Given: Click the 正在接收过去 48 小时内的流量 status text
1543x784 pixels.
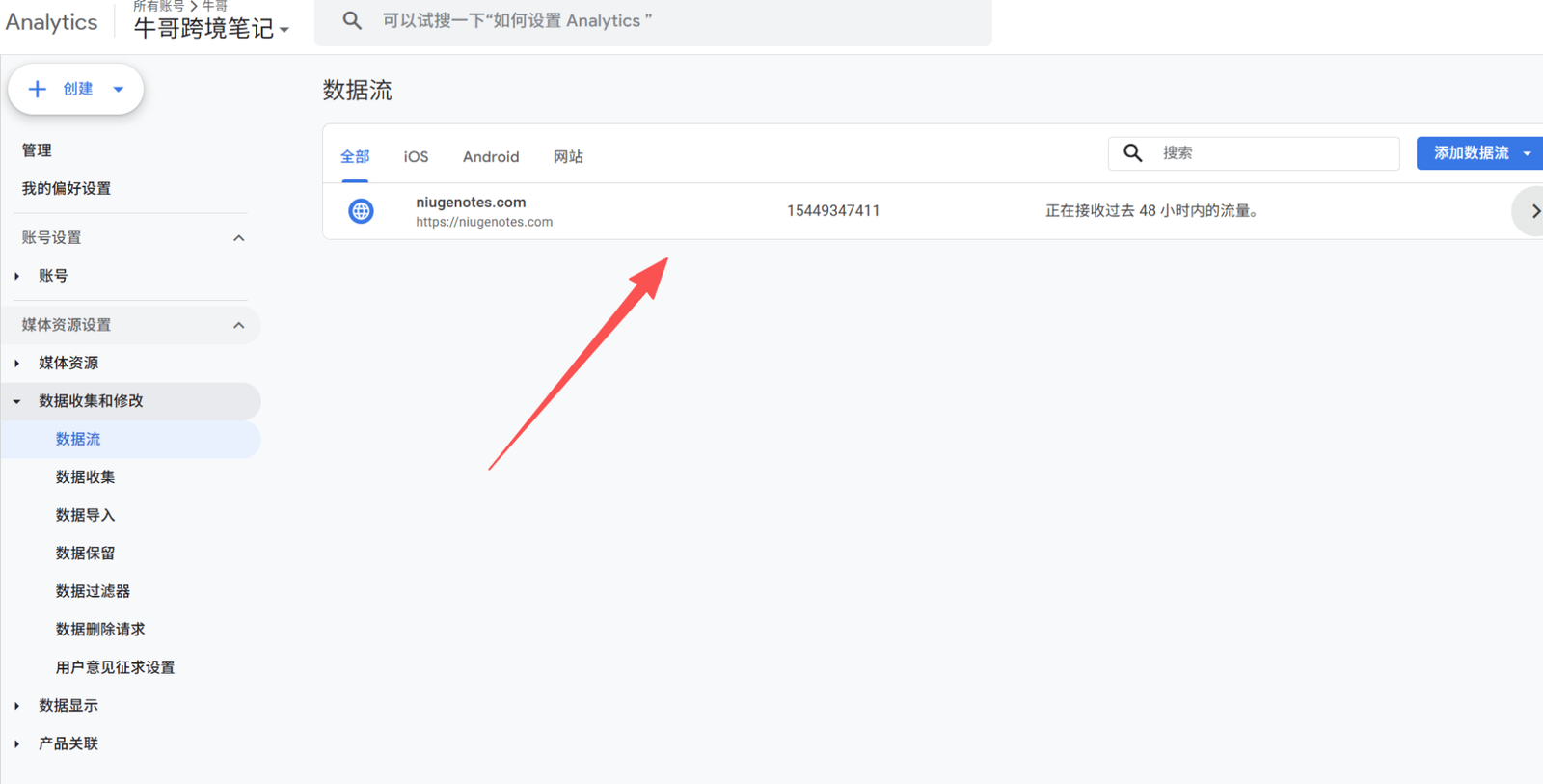Looking at the screenshot, I should (1154, 211).
